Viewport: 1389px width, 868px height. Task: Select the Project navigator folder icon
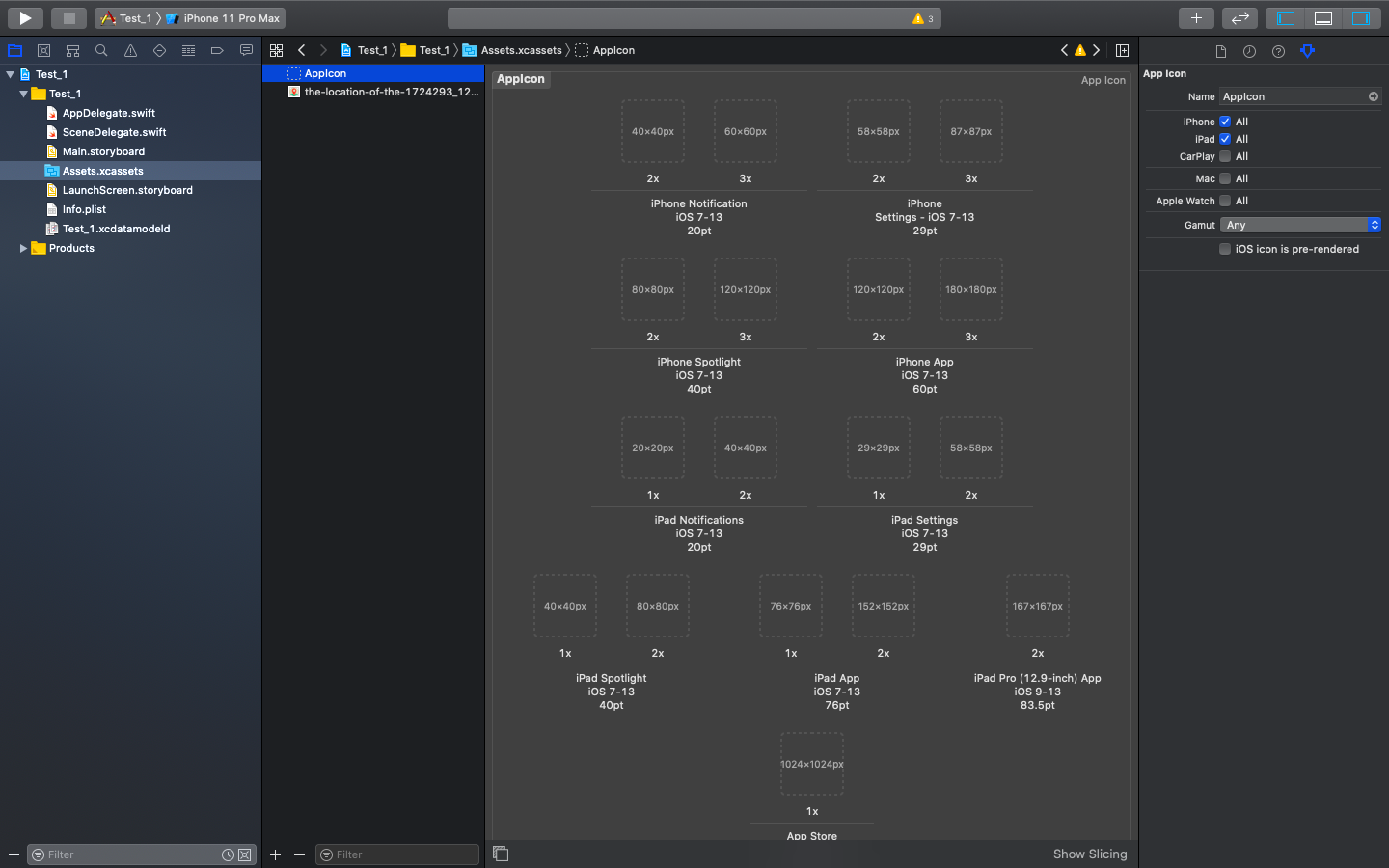click(x=14, y=50)
